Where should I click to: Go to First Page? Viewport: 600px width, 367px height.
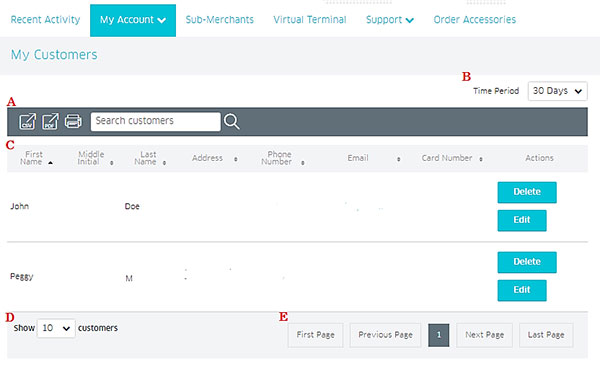315,335
